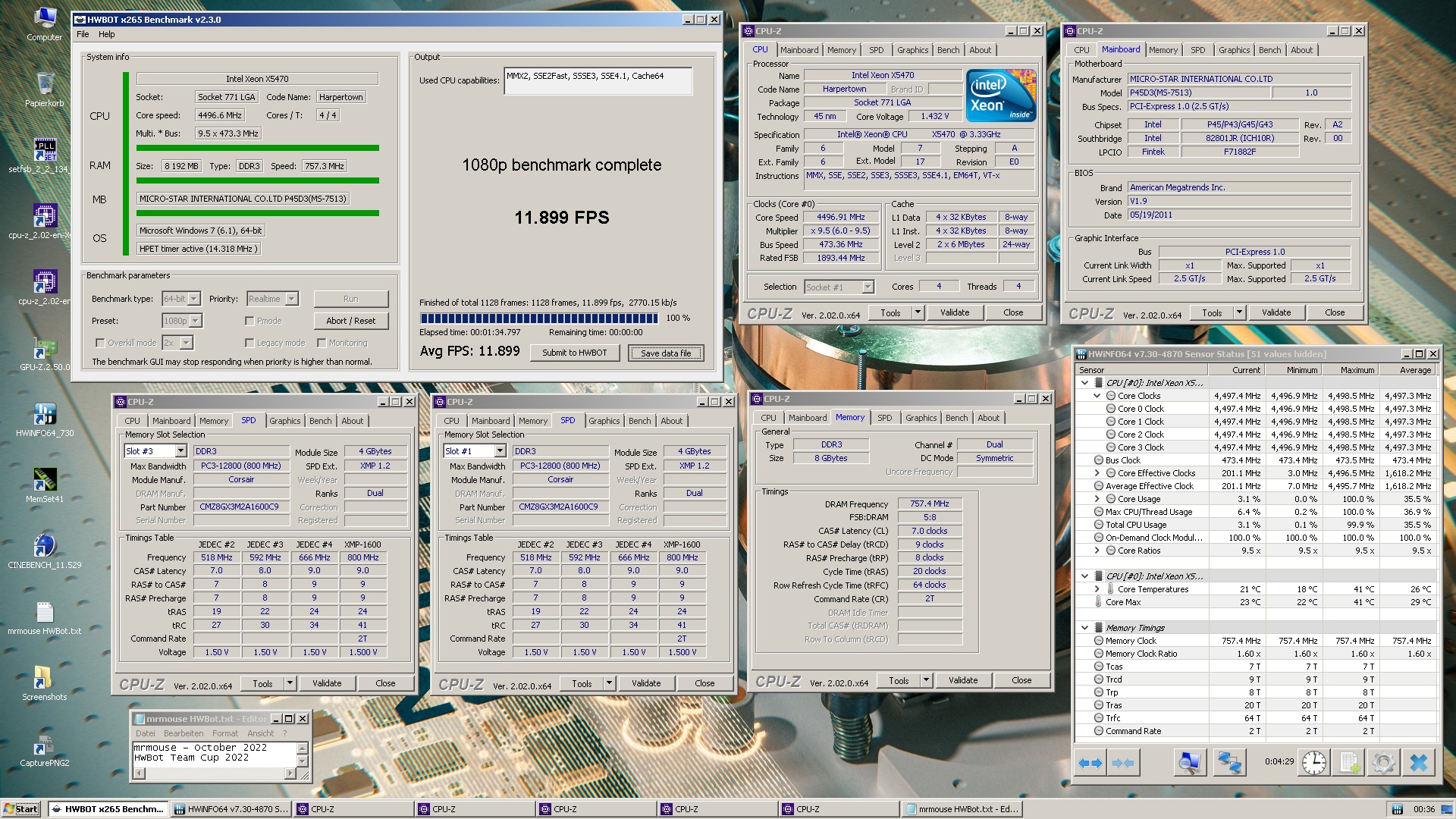Open Mainboard tab in Slot #3 CPU-Z window

coord(171,421)
